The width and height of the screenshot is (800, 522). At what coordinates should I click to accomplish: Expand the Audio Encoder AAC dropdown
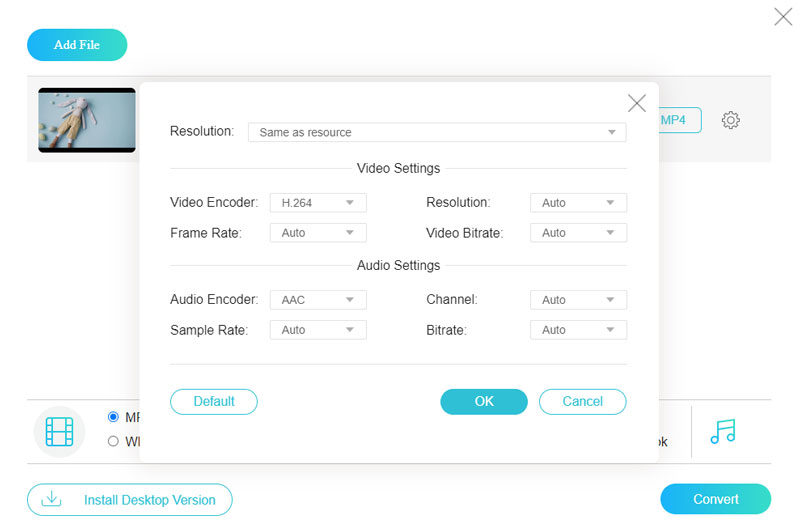click(x=318, y=300)
